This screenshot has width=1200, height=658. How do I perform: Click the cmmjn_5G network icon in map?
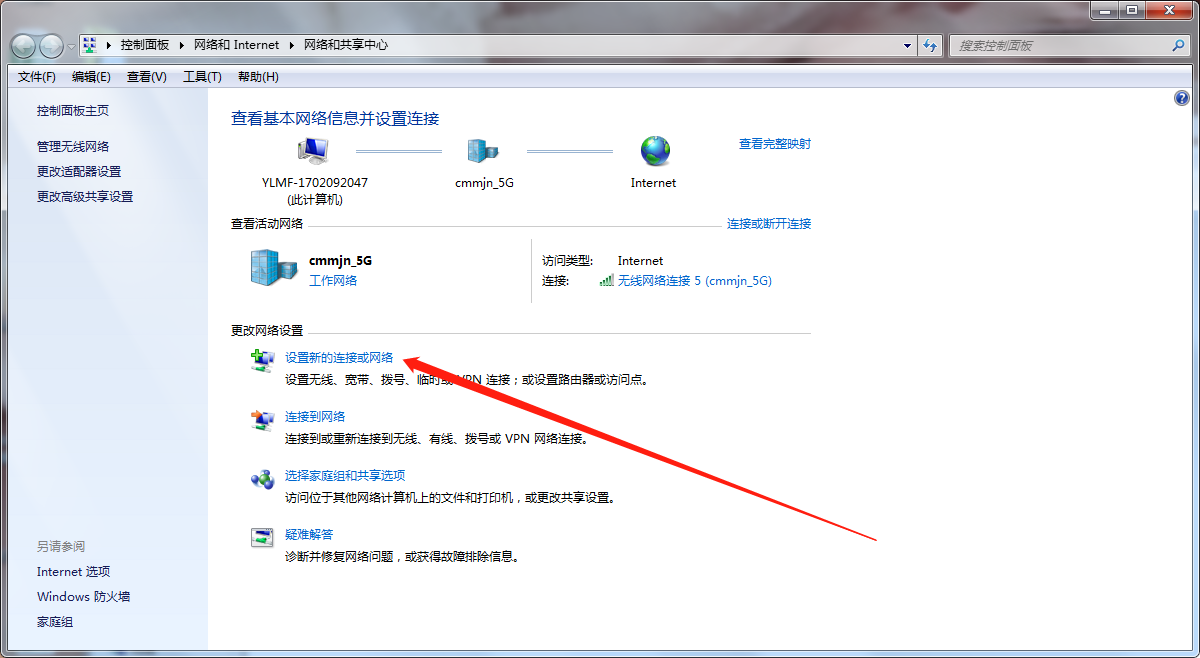[x=483, y=151]
